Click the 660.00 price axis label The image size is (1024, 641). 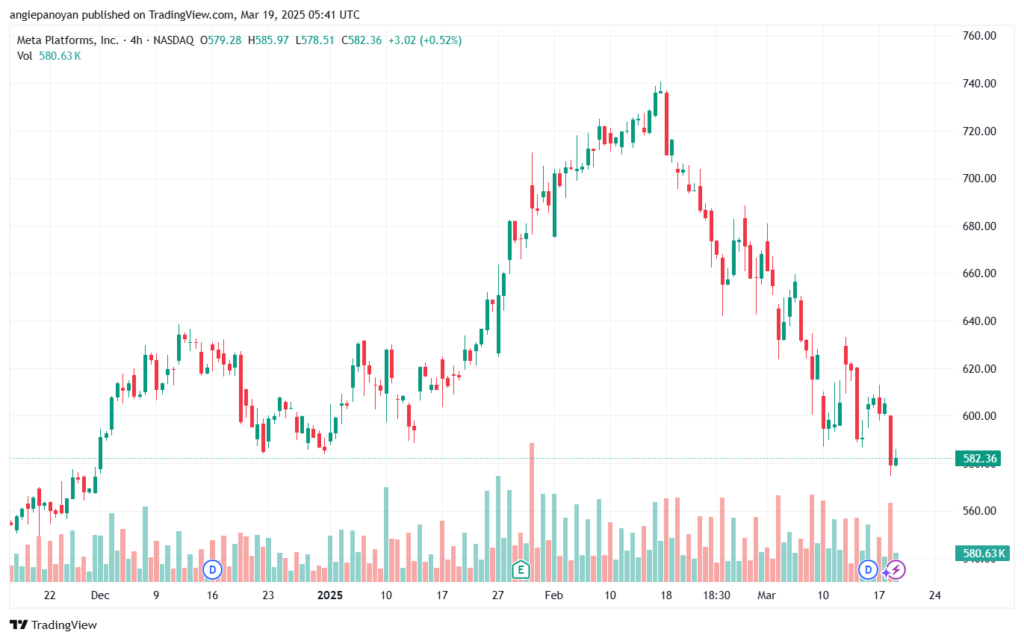[x=979, y=274]
